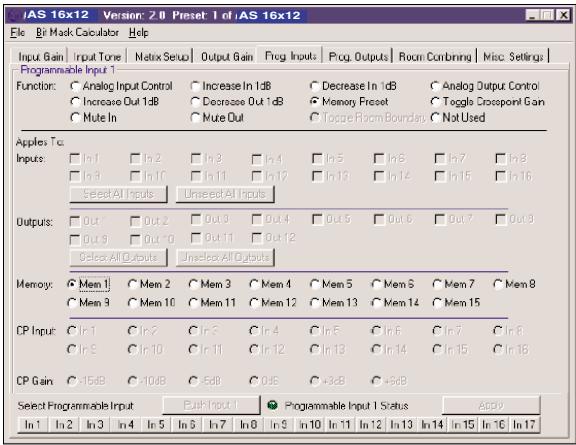Image resolution: width=576 pixels, height=445 pixels.
Task: Select programmable input In 17 button
Action: [524, 425]
